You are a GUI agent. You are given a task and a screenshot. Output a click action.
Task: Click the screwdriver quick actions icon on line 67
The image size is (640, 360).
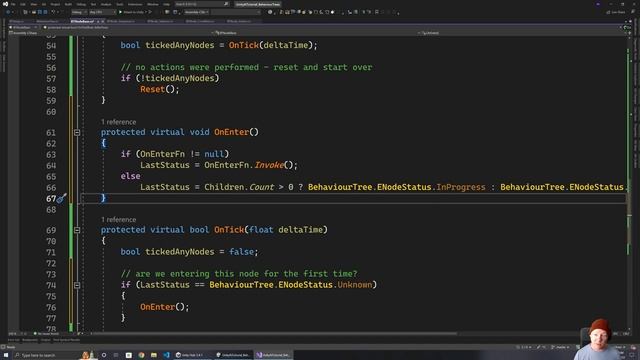(62, 198)
